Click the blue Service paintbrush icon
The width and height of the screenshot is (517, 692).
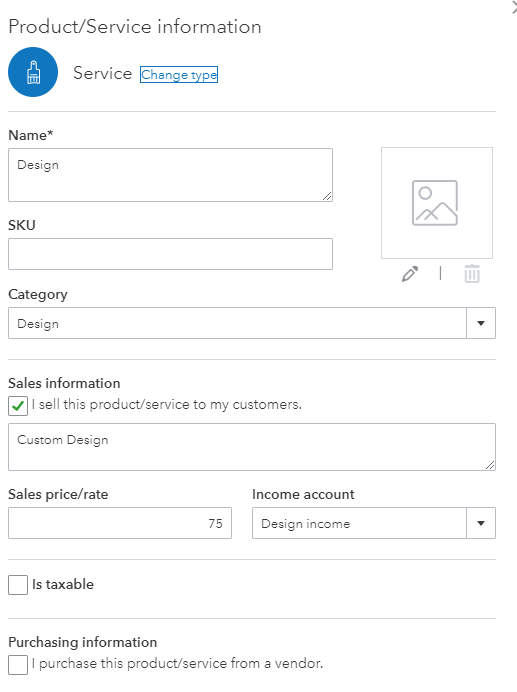(33, 72)
